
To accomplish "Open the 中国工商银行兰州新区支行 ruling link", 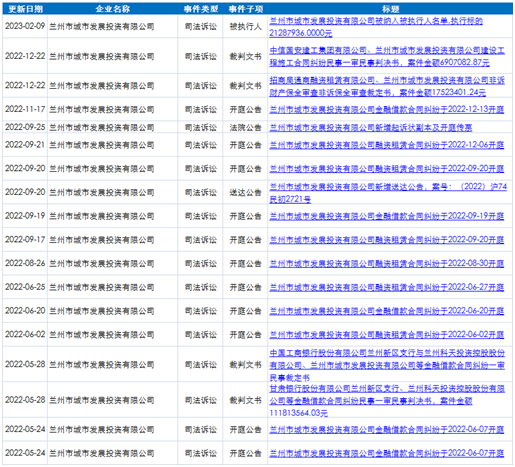I will point(387,365).
